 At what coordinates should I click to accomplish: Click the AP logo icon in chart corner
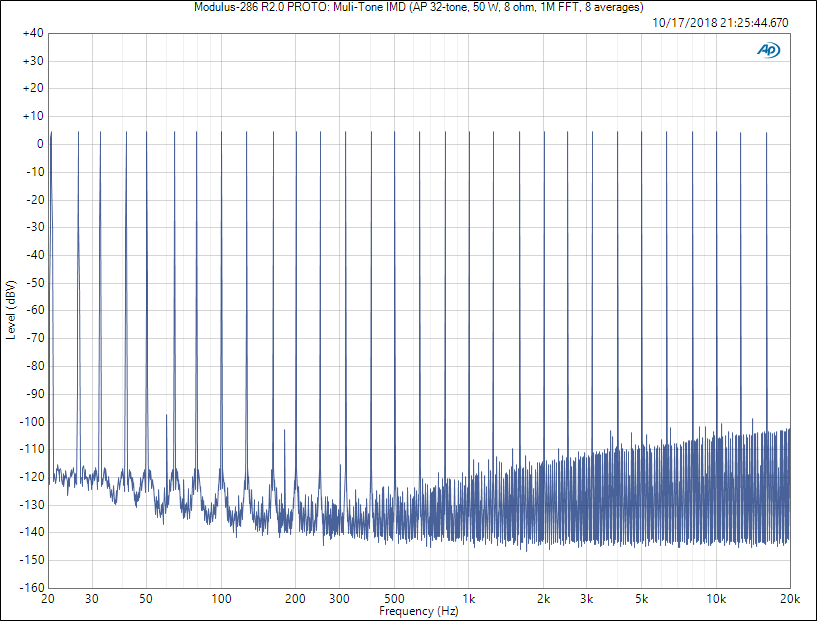pos(769,50)
